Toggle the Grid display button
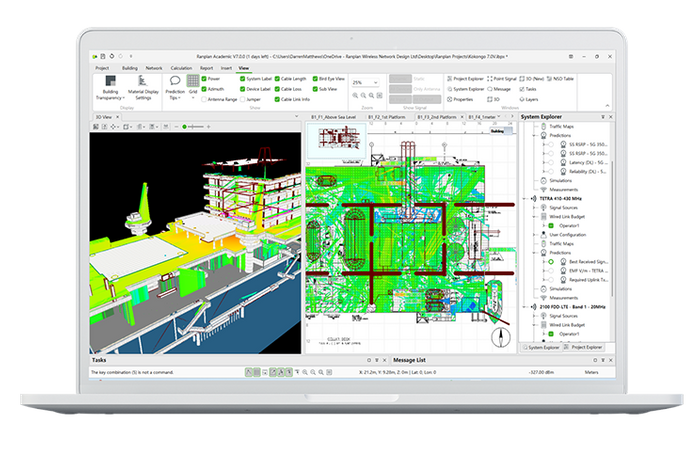 click(193, 81)
